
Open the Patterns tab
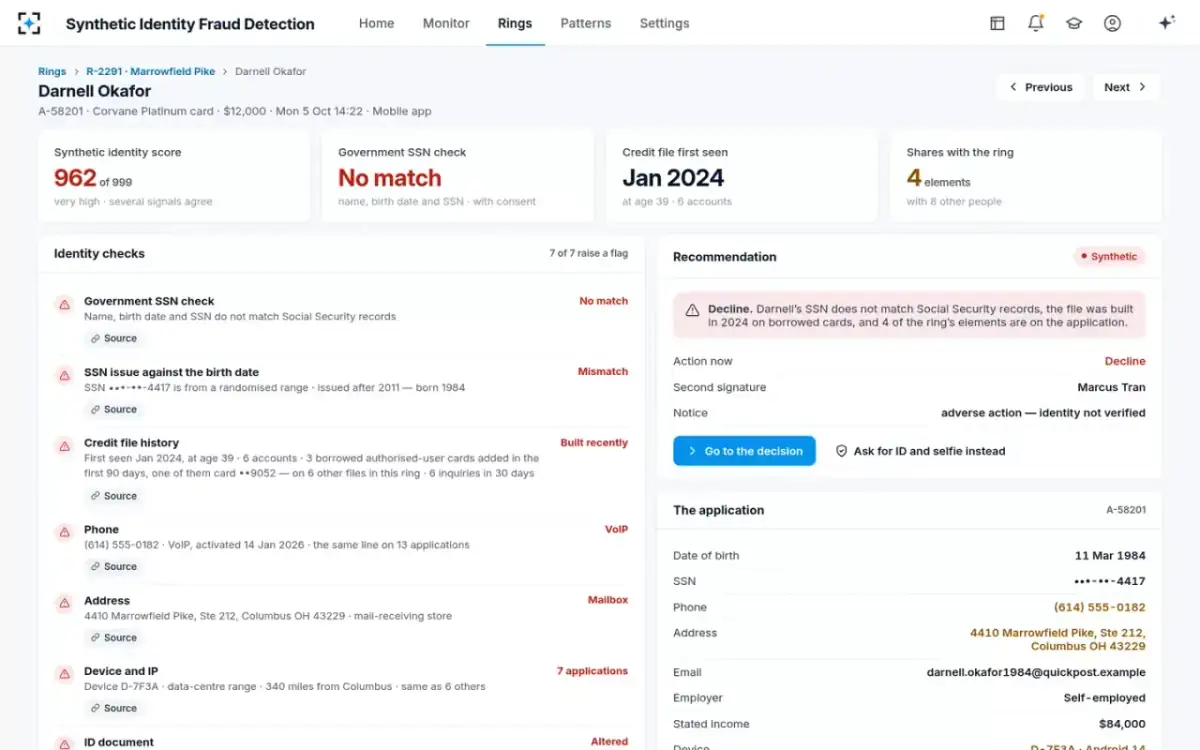tap(586, 23)
